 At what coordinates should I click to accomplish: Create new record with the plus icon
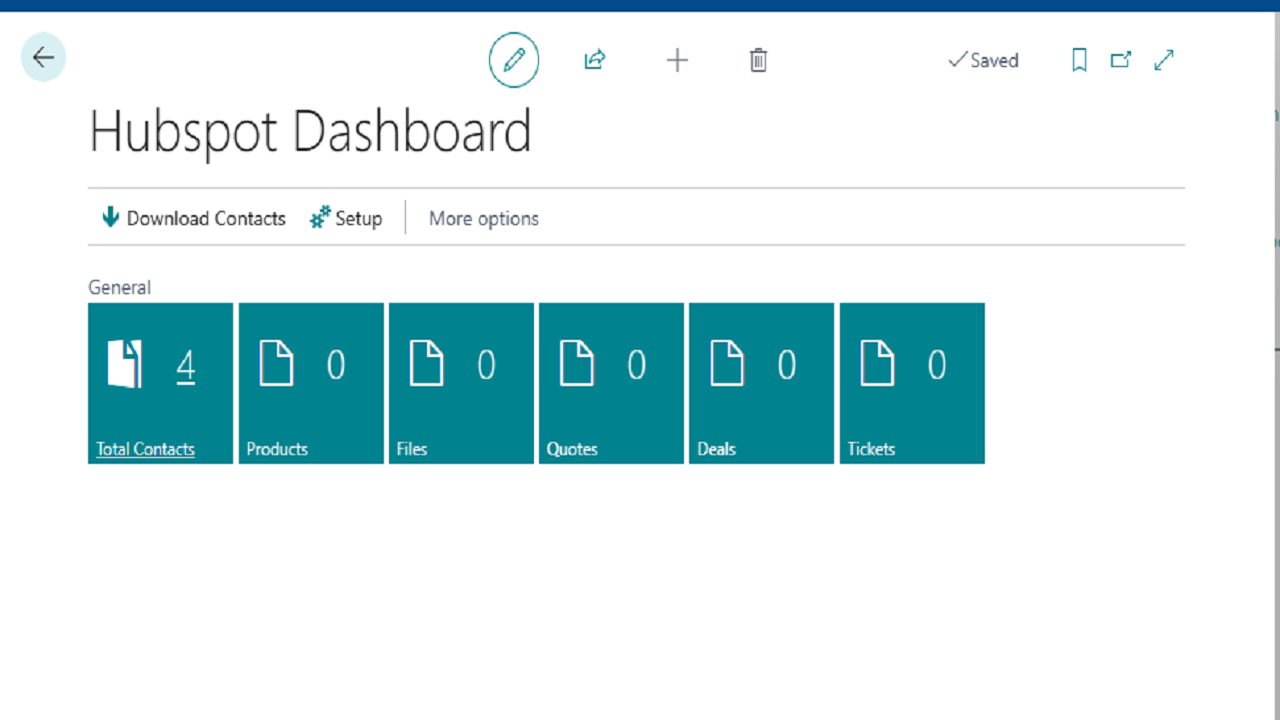677,60
